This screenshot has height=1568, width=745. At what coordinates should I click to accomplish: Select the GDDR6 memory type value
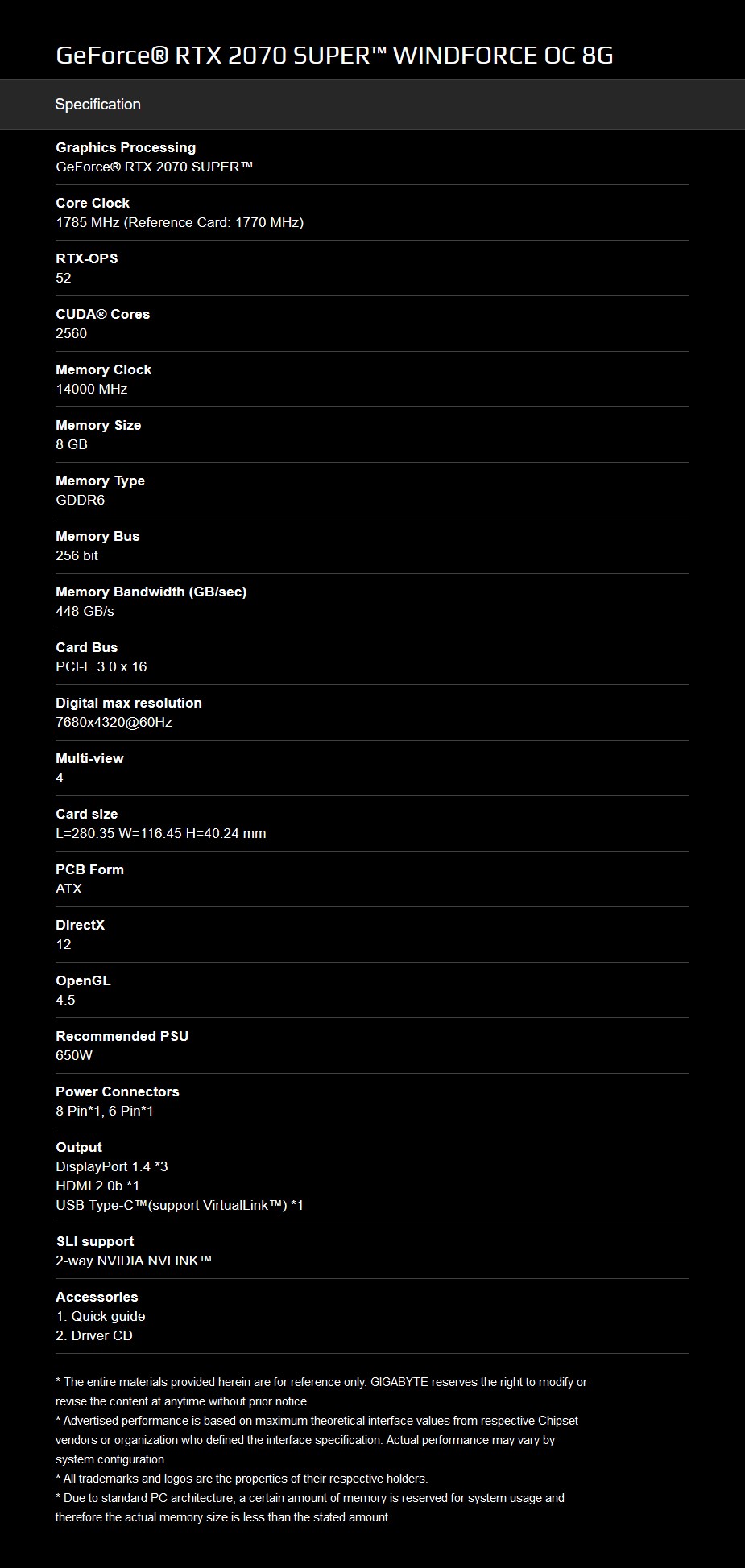click(80, 500)
